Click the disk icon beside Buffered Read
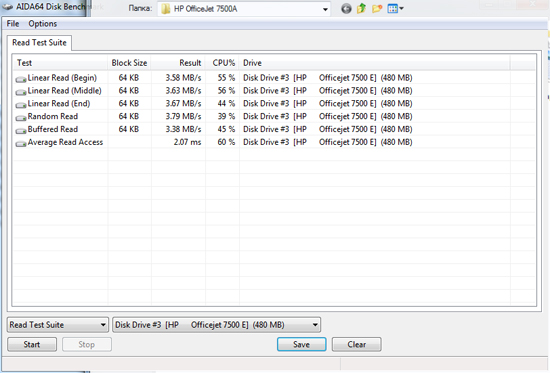Screen dimensions: 550x373 click(21, 131)
